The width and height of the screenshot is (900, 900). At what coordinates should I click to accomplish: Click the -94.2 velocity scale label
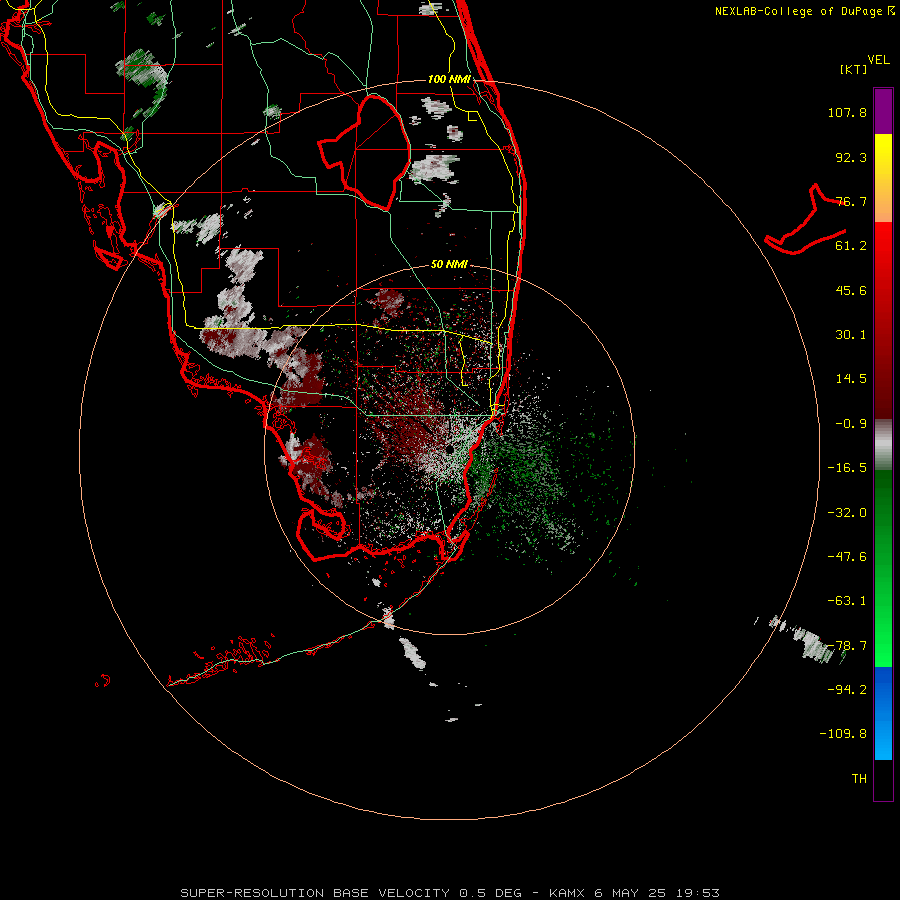click(847, 690)
